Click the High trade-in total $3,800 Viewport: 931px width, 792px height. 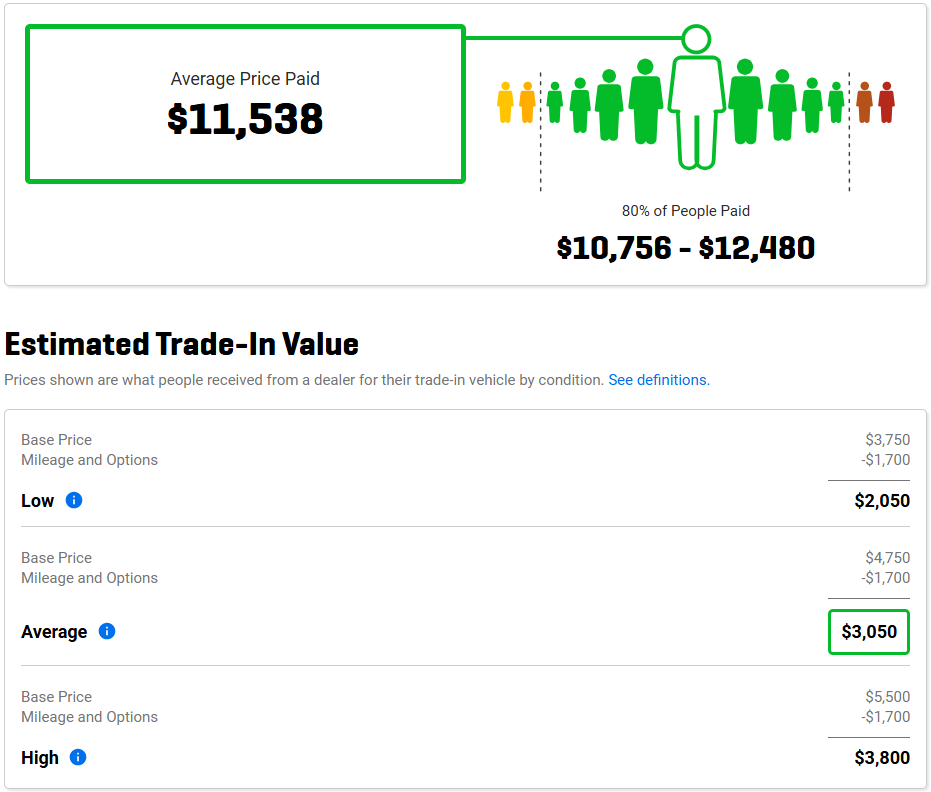882,758
